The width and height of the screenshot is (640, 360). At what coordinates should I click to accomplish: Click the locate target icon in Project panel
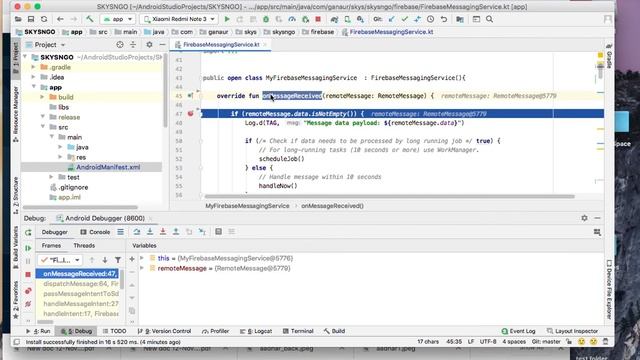(120, 44)
